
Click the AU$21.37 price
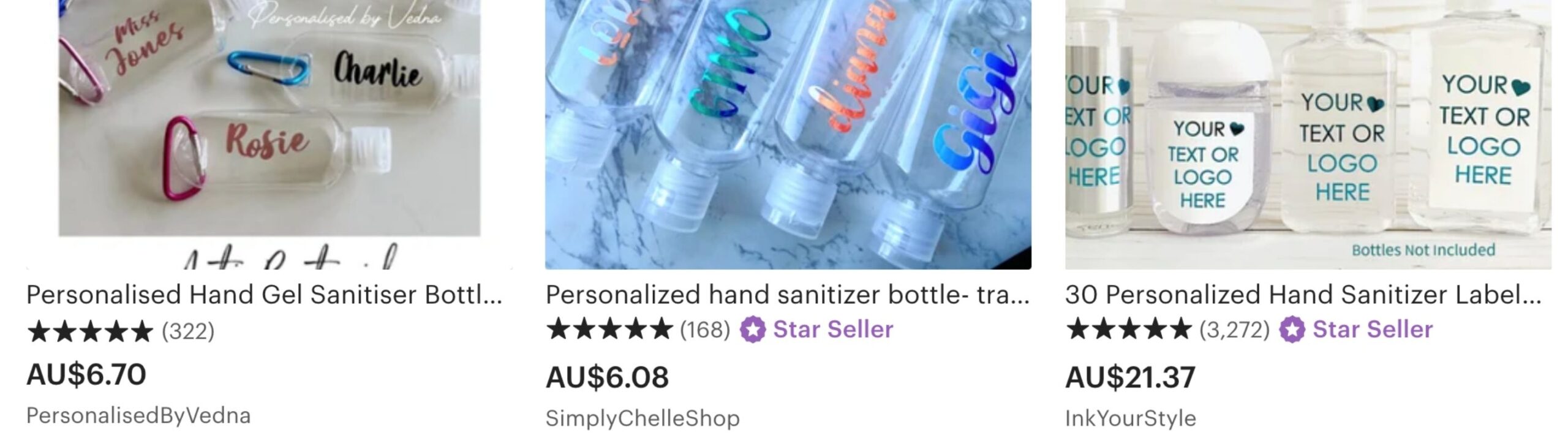pos(1130,377)
